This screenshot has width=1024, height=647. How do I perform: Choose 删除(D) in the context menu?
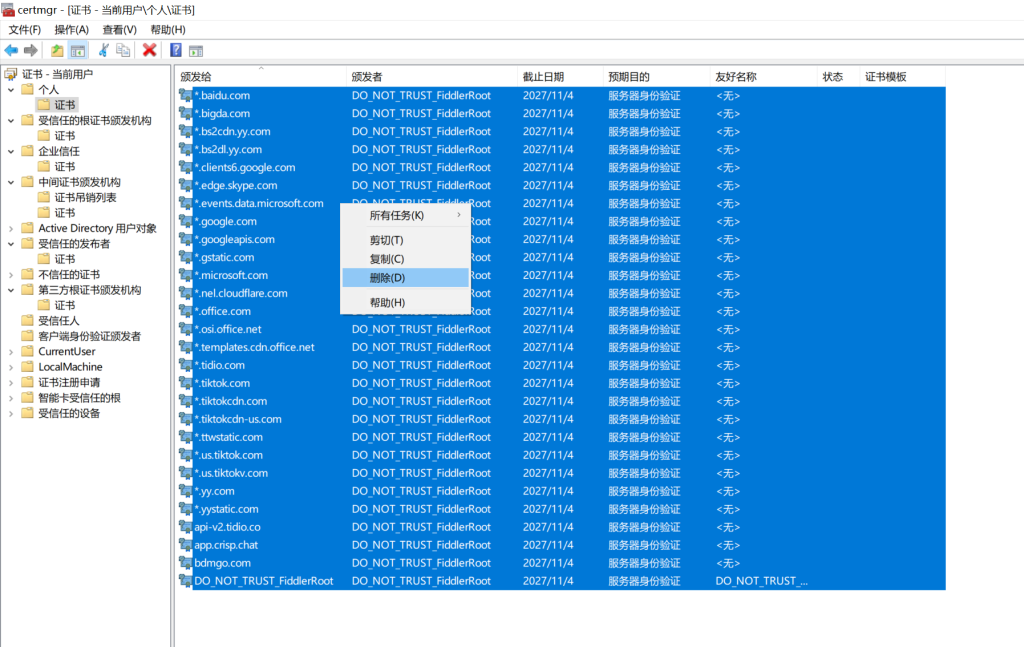tap(406, 277)
